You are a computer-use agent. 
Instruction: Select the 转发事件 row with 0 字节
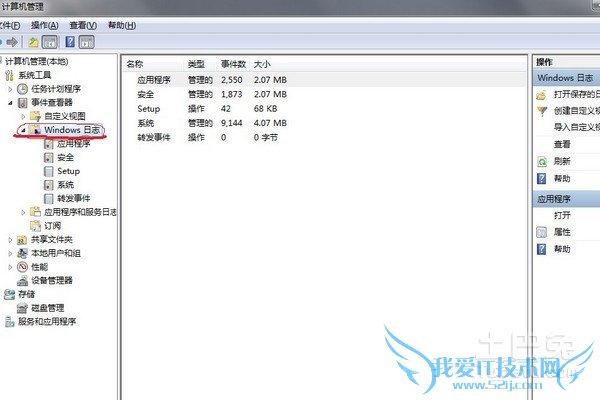click(325, 137)
